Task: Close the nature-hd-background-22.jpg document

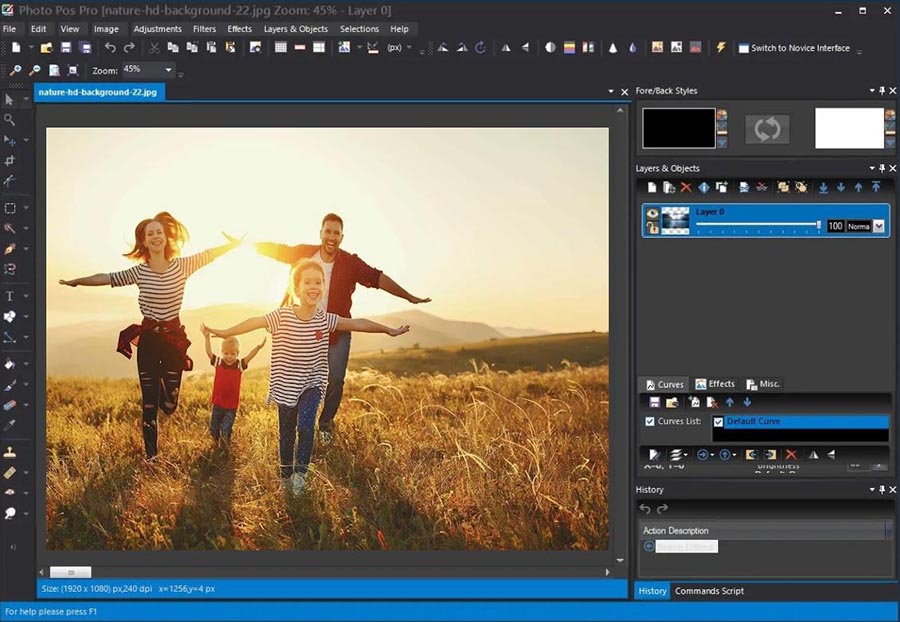Action: coord(625,91)
